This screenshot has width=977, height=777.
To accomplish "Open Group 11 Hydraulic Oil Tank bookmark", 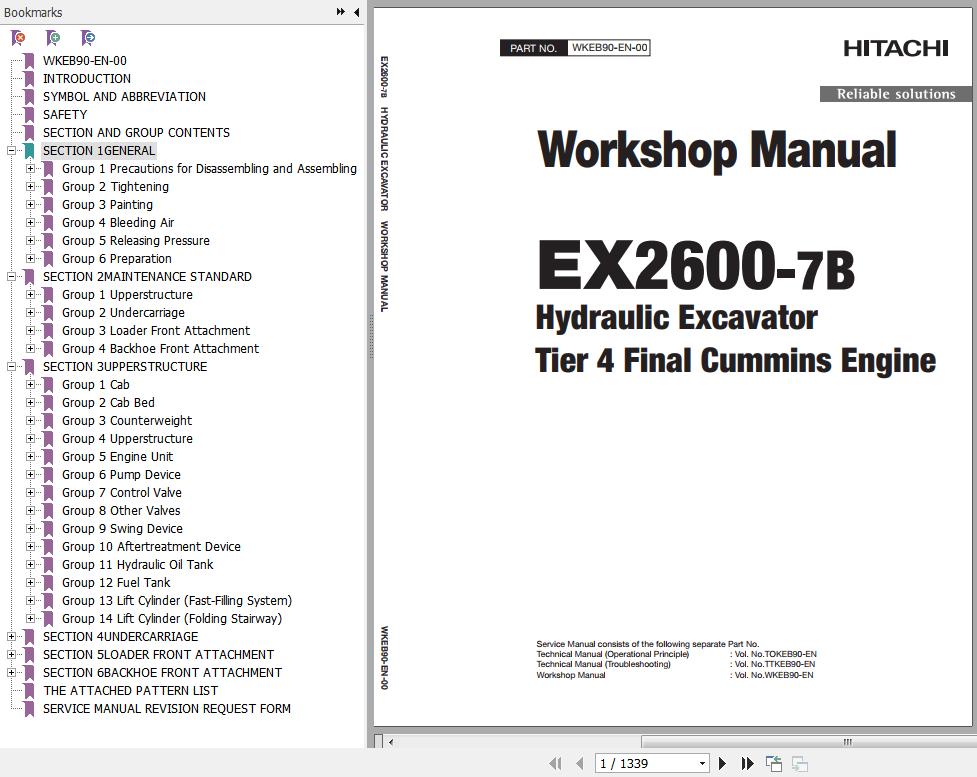I will tap(138, 565).
